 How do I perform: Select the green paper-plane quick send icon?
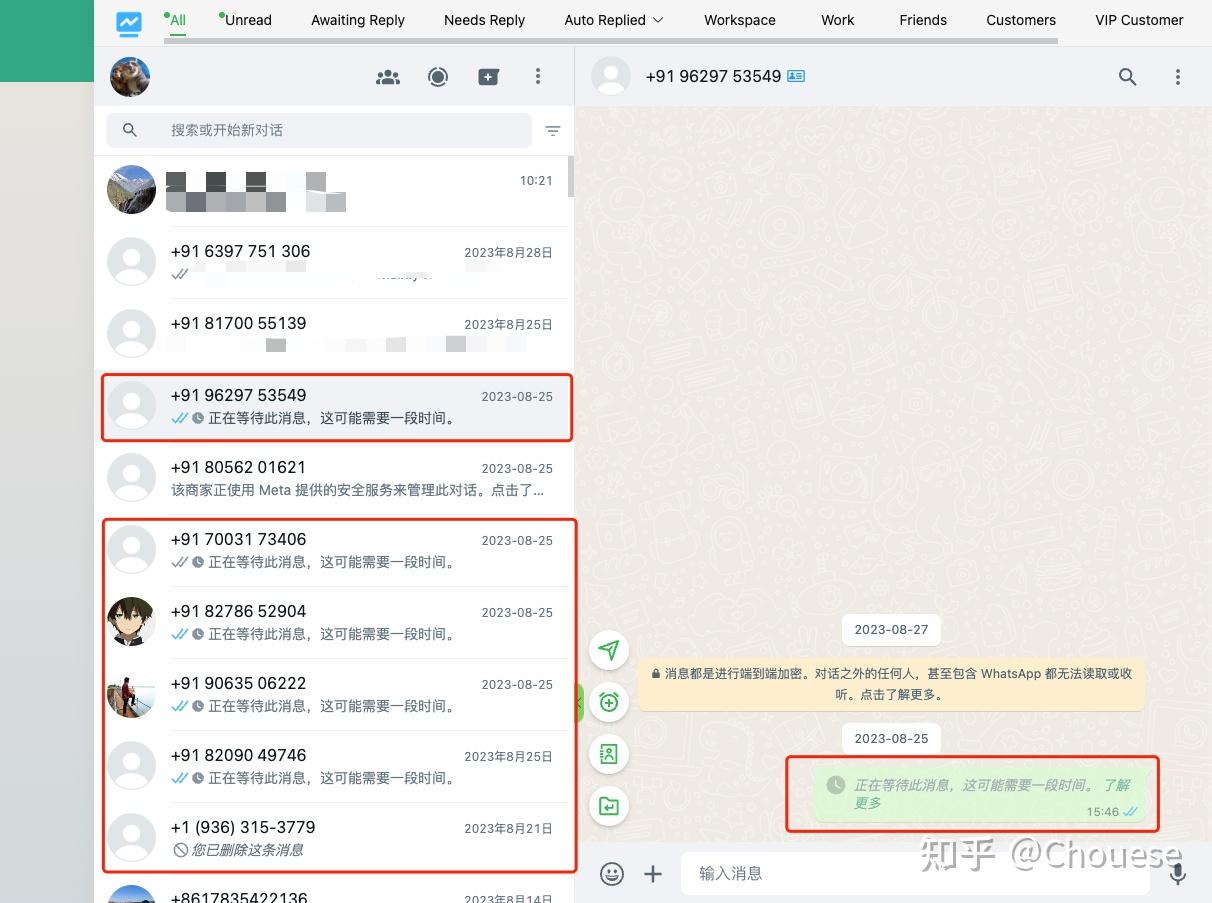coord(610,650)
